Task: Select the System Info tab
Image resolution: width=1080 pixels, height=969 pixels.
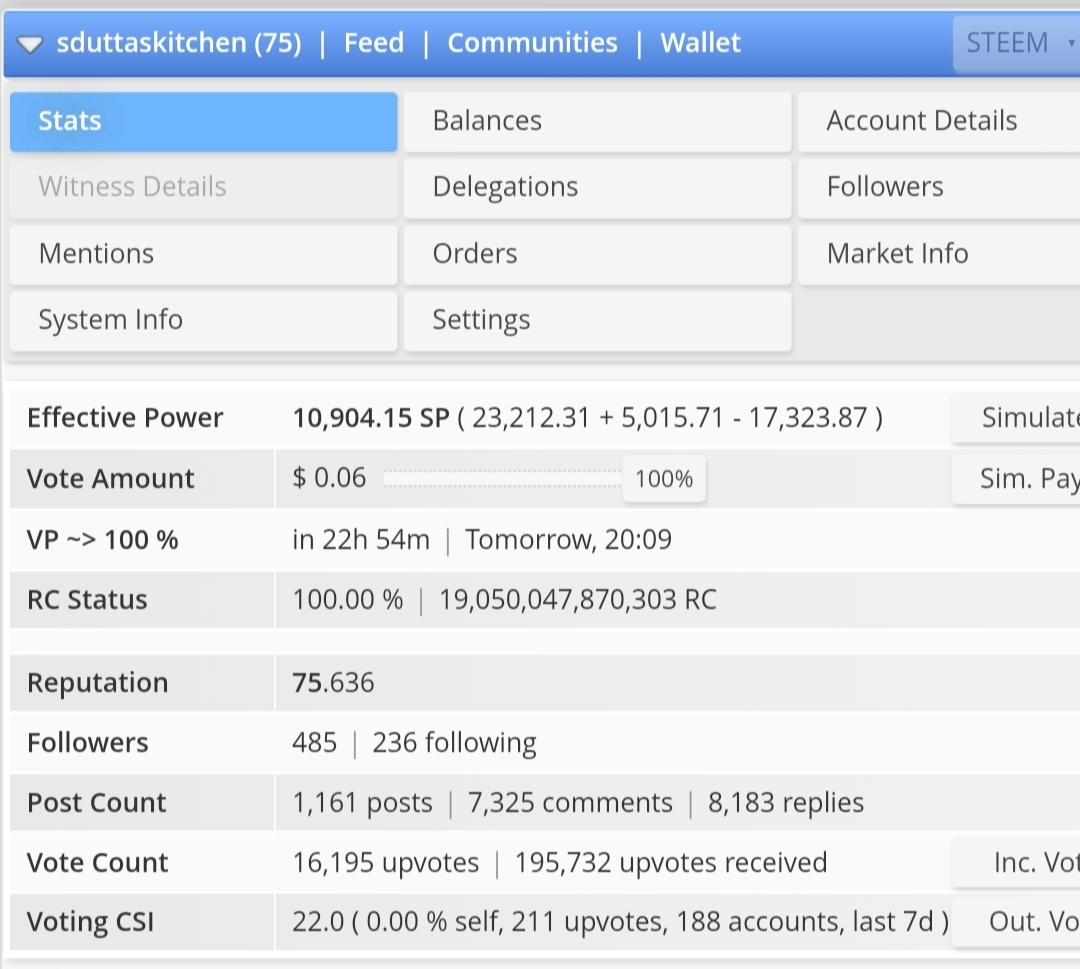Action: (x=203, y=320)
